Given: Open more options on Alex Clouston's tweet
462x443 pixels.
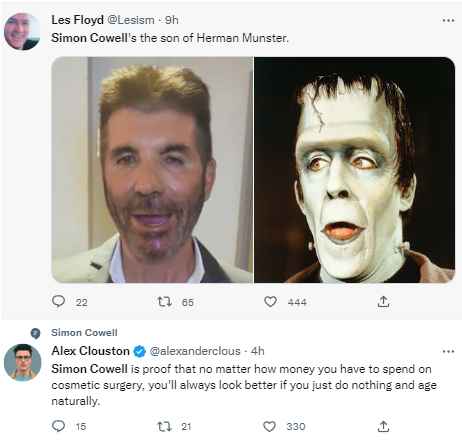Looking at the screenshot, I should click(448, 351).
